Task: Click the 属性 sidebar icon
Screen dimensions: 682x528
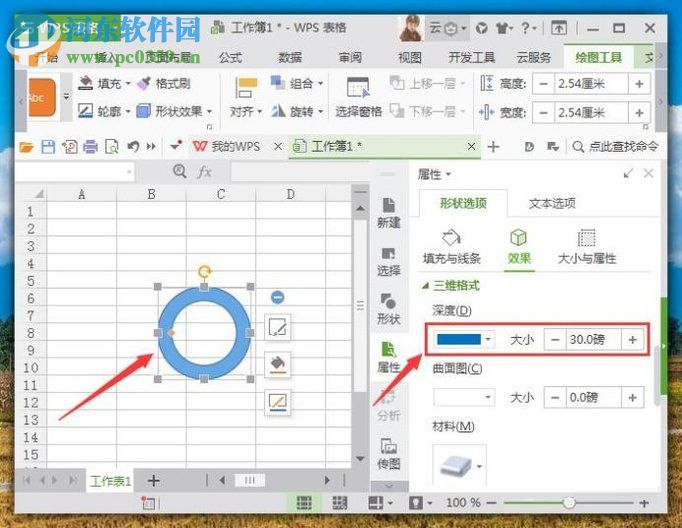Action: [x=388, y=358]
